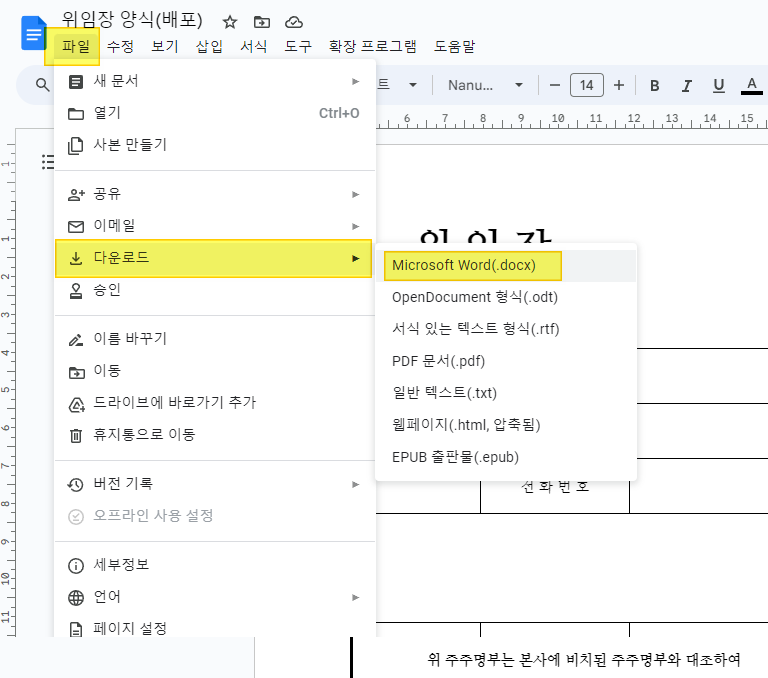Click the document title 위임장 양식(배포)
Viewport: 768px width, 678px height.
[x=132, y=20]
